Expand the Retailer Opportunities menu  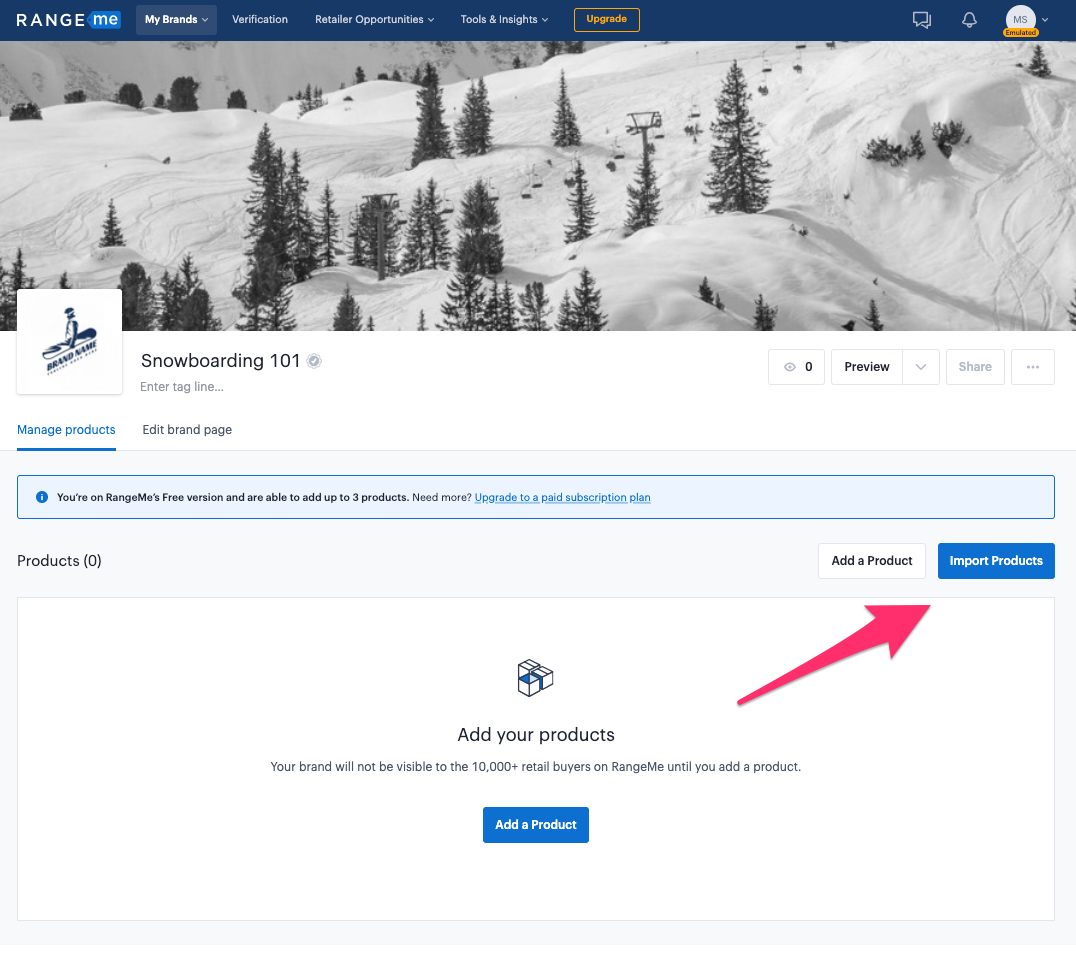pyautogui.click(x=374, y=19)
